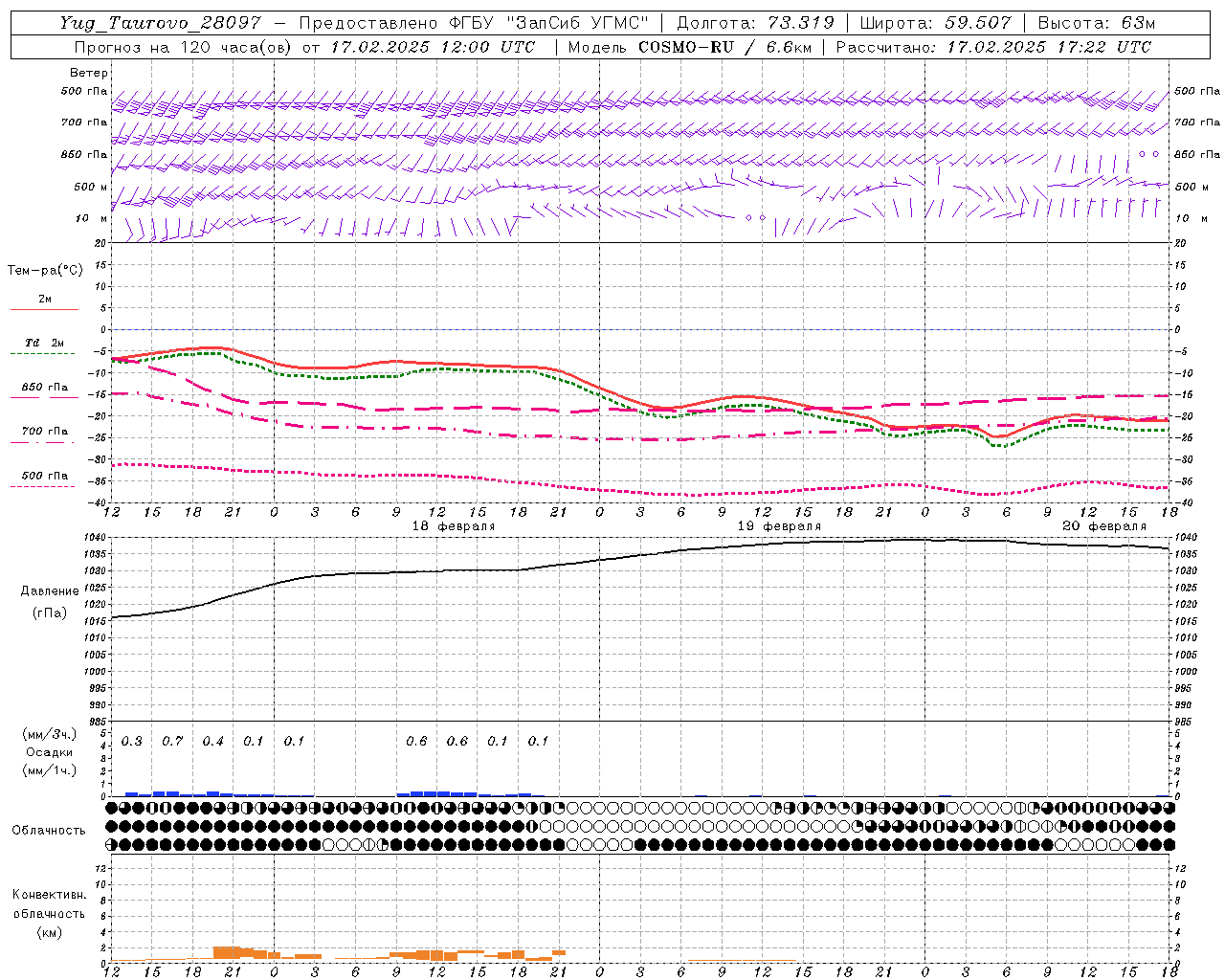
Task: Click the Давление panel label
Action: click(50, 591)
